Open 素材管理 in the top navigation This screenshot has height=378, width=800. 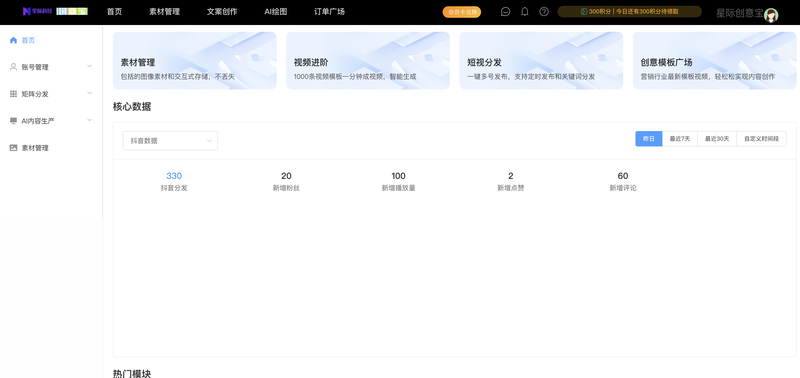164,12
